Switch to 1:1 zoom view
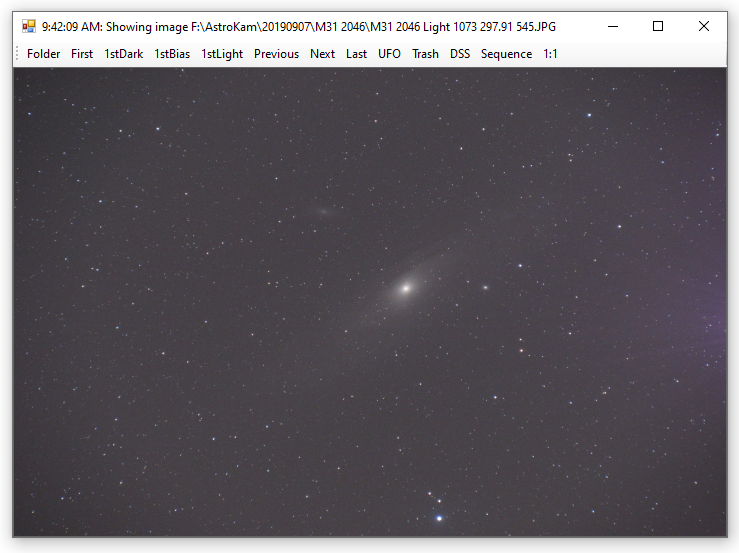Image resolution: width=739 pixels, height=553 pixels. [x=550, y=54]
